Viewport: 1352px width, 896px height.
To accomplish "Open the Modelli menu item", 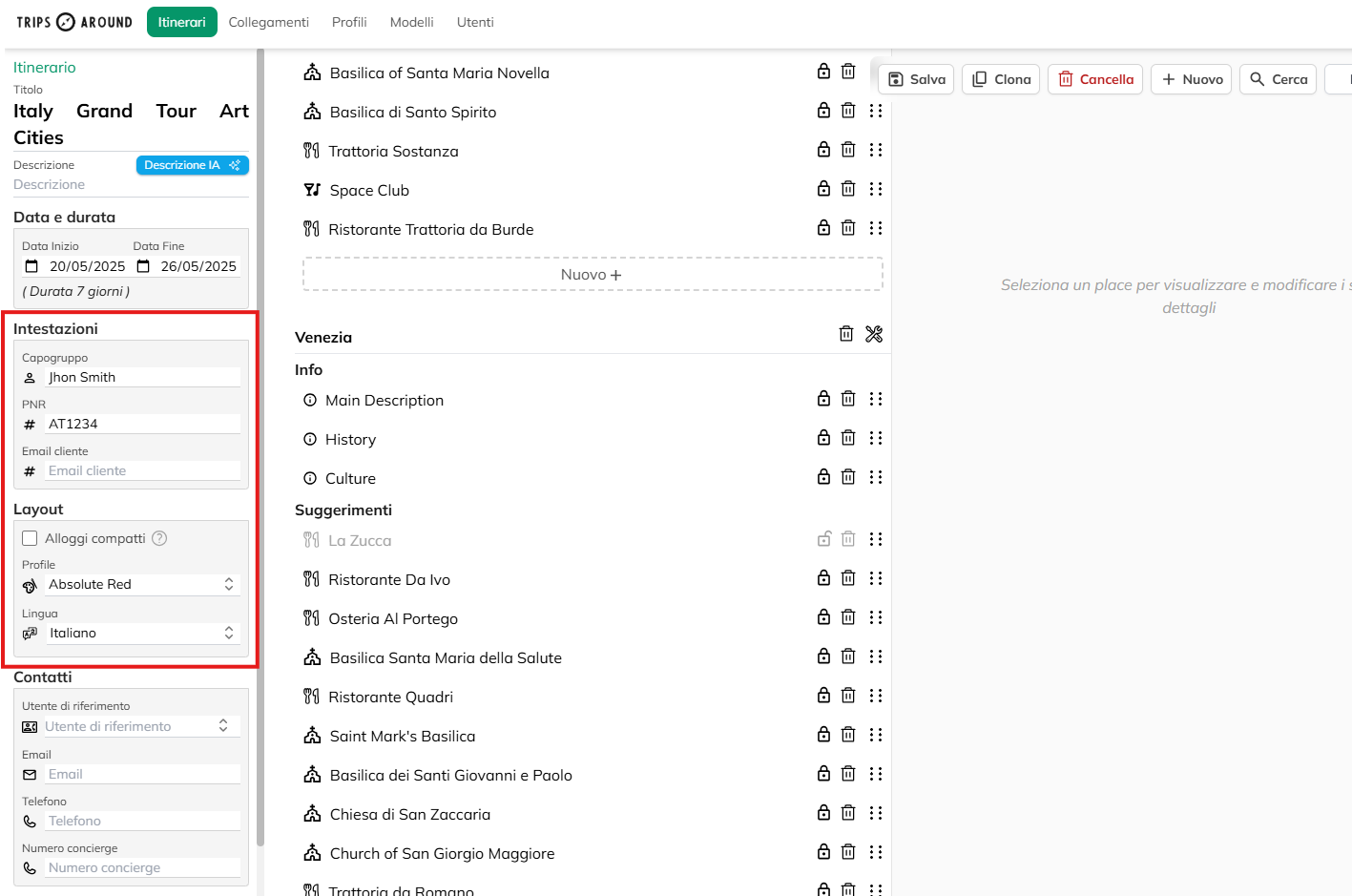I will tap(411, 22).
